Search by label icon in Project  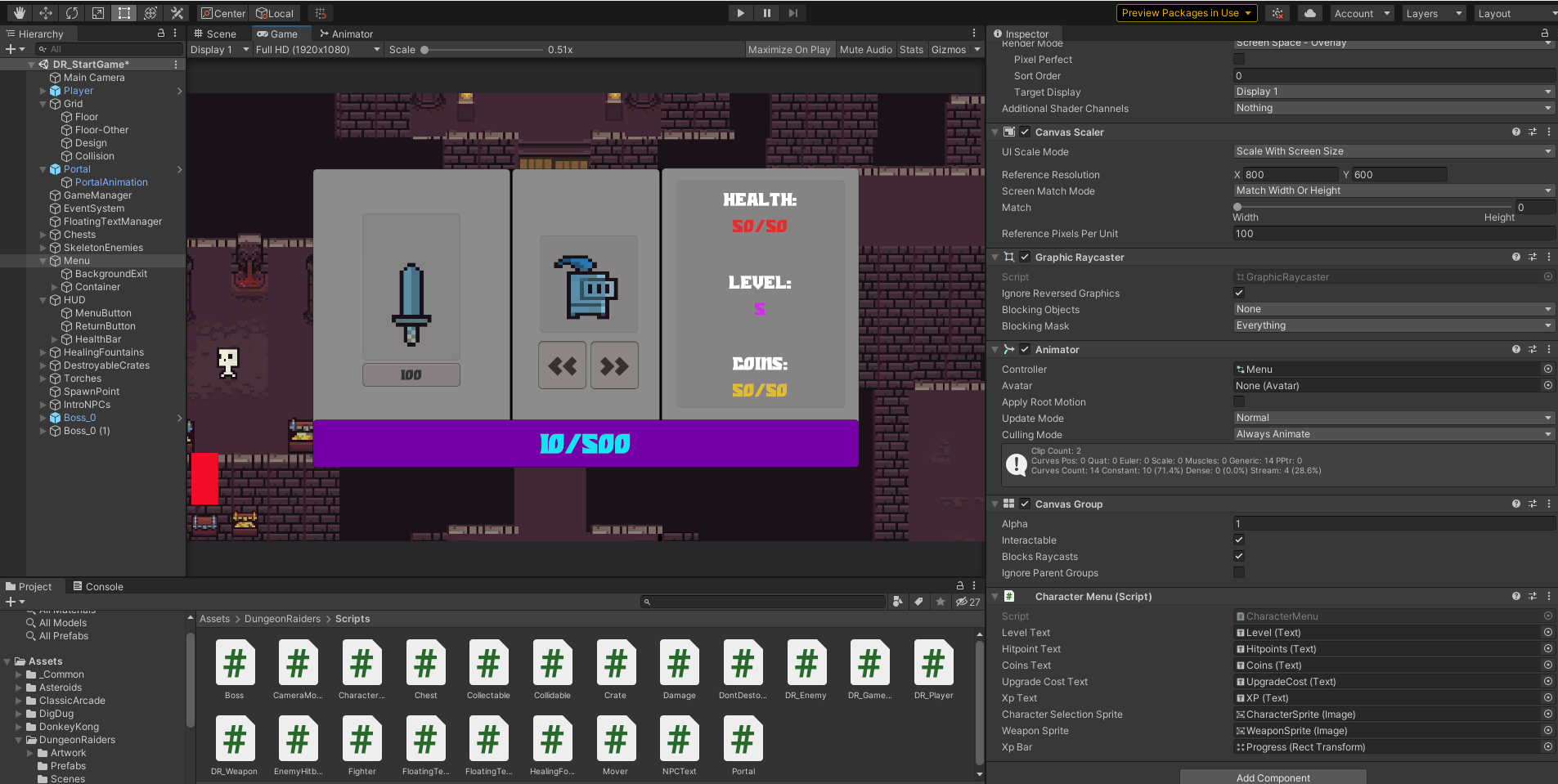tap(919, 602)
